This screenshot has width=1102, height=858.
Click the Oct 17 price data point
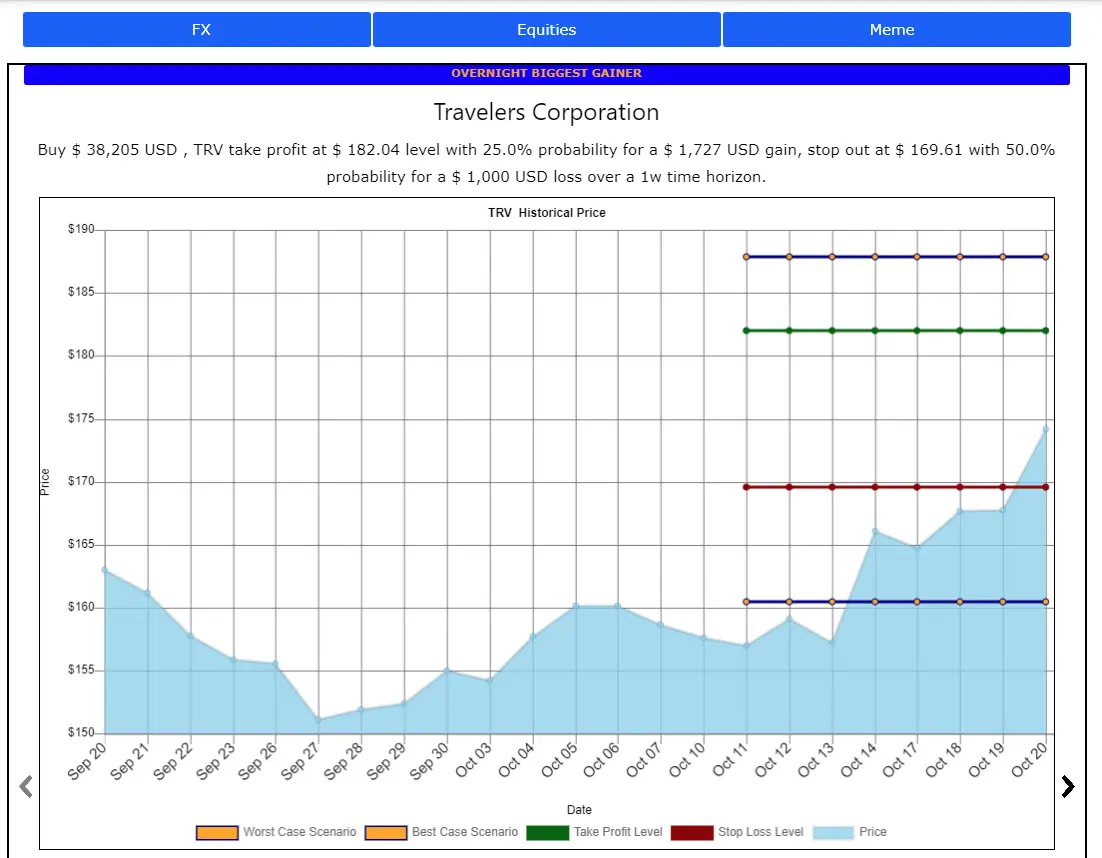point(917,548)
